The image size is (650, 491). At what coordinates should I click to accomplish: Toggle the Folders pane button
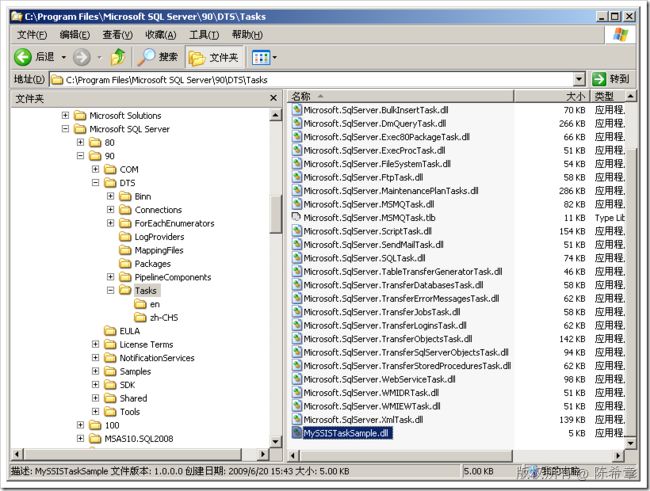(214, 57)
